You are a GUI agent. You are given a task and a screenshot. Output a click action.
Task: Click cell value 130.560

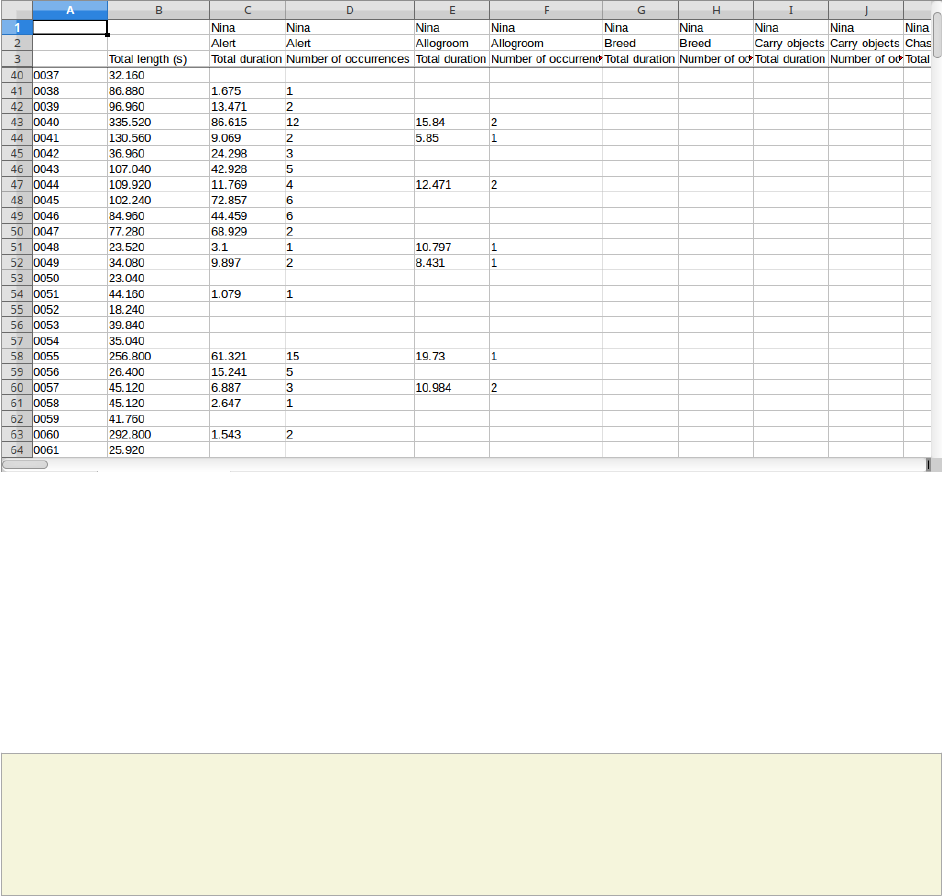(x=159, y=138)
